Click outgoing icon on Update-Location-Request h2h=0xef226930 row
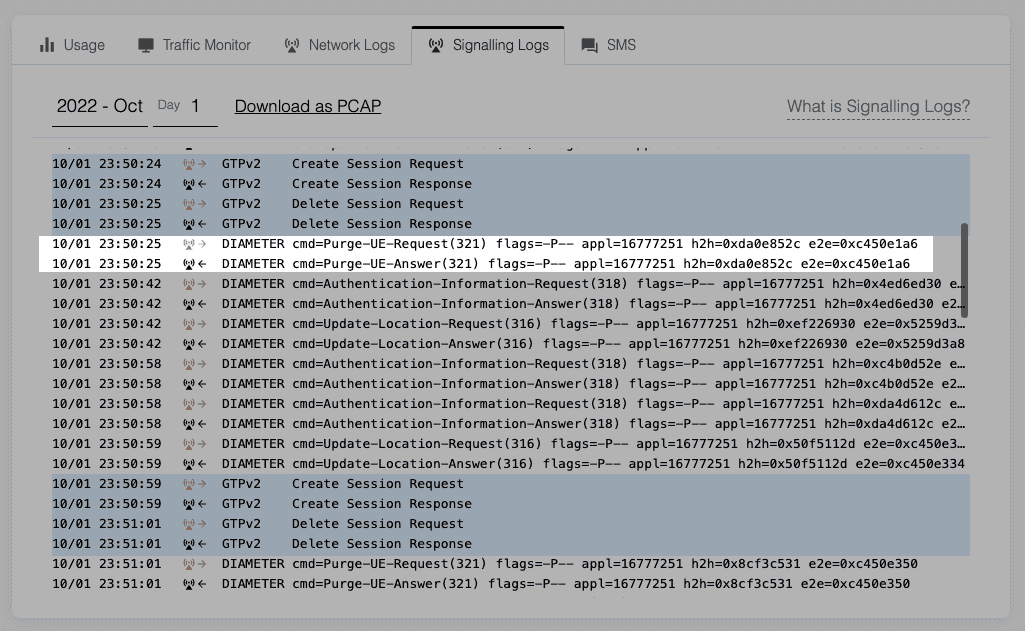 [194, 324]
